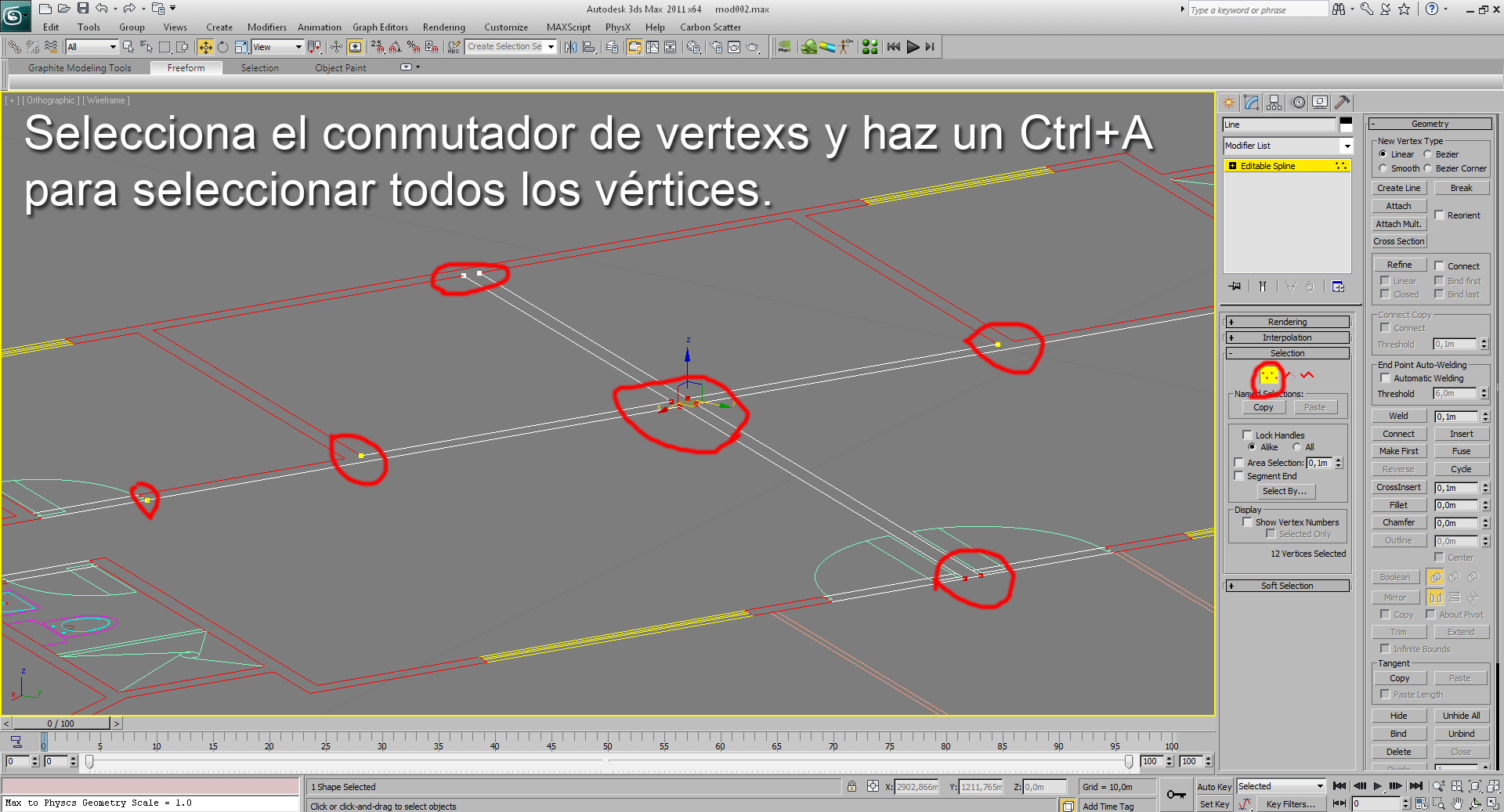The width and height of the screenshot is (1504, 812).
Task: Enable the Show Vertex Numbers checkbox
Action: pyautogui.click(x=1248, y=522)
